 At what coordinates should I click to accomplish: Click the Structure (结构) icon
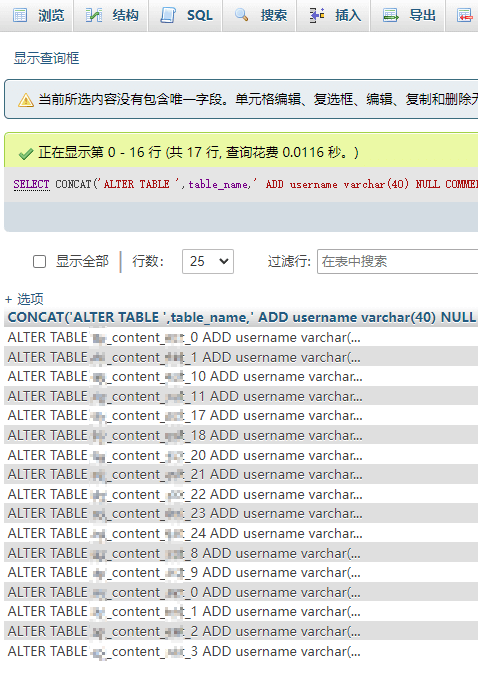point(94,15)
